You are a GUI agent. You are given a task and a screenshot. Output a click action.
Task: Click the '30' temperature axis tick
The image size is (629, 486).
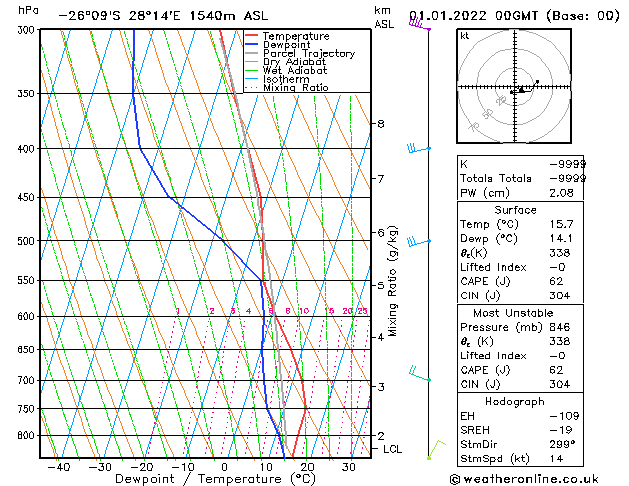[x=348, y=467]
